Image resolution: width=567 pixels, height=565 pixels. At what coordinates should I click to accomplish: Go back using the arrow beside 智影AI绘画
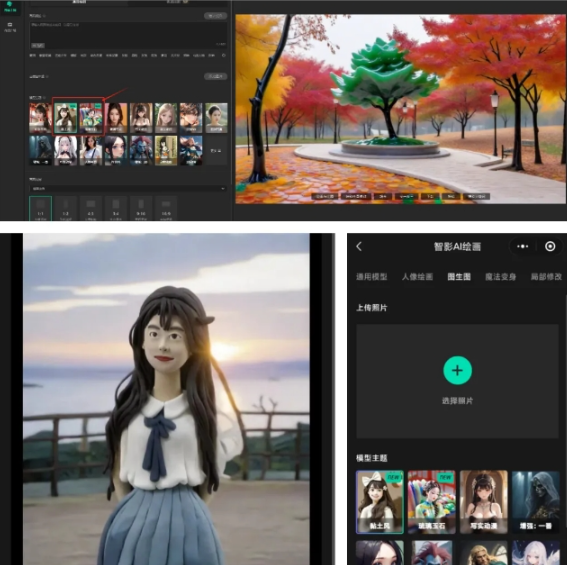(359, 247)
